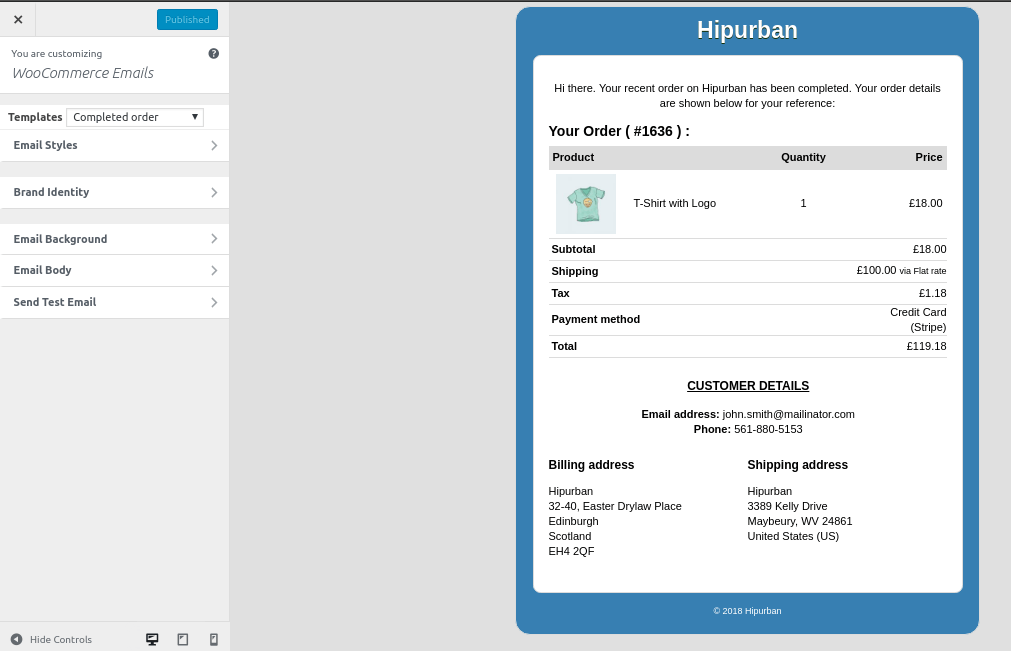This screenshot has width=1011, height=651.
Task: Click the CUSTOMER DETAILS heading
Action: (x=748, y=386)
